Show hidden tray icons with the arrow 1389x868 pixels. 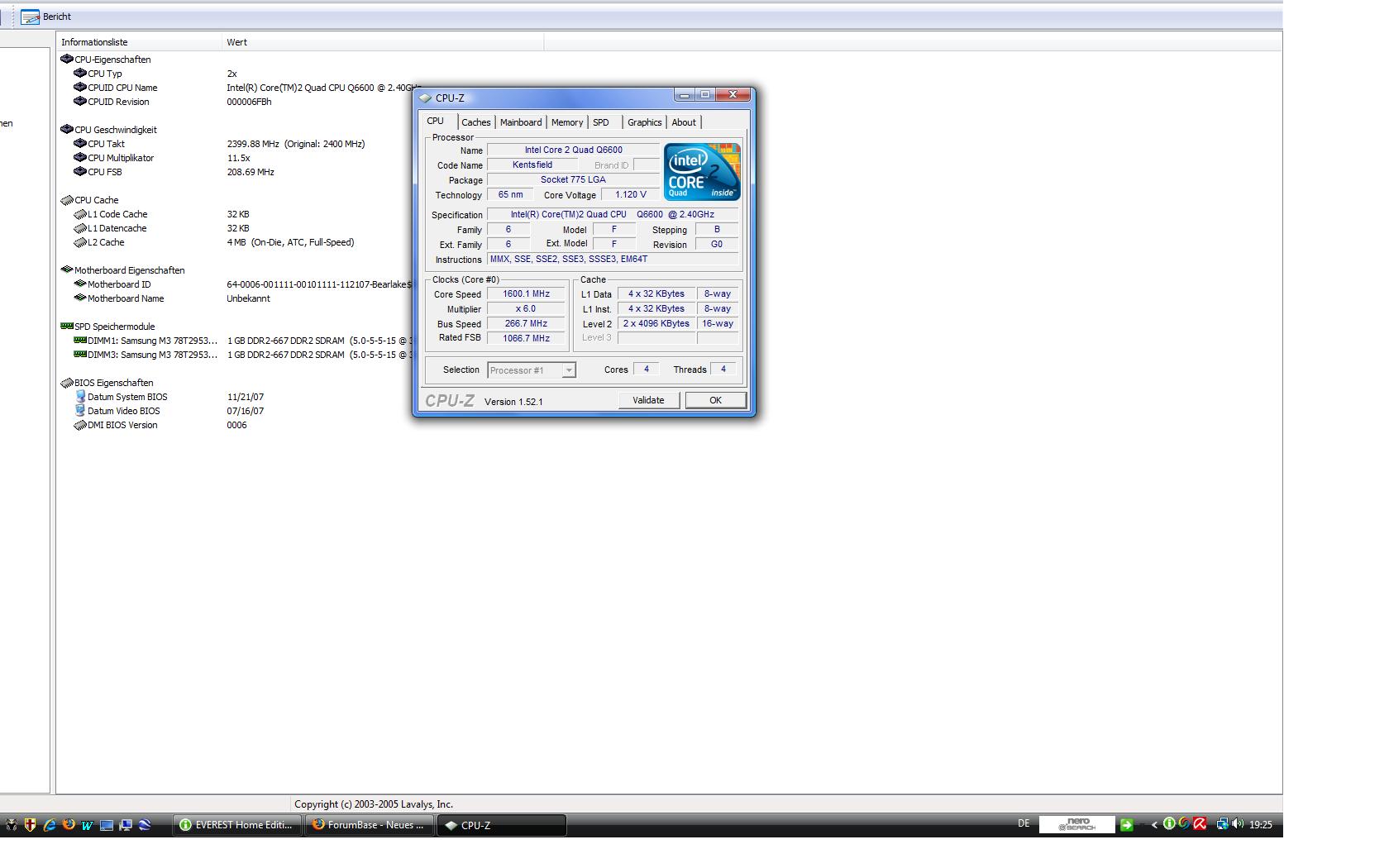coord(1154,824)
